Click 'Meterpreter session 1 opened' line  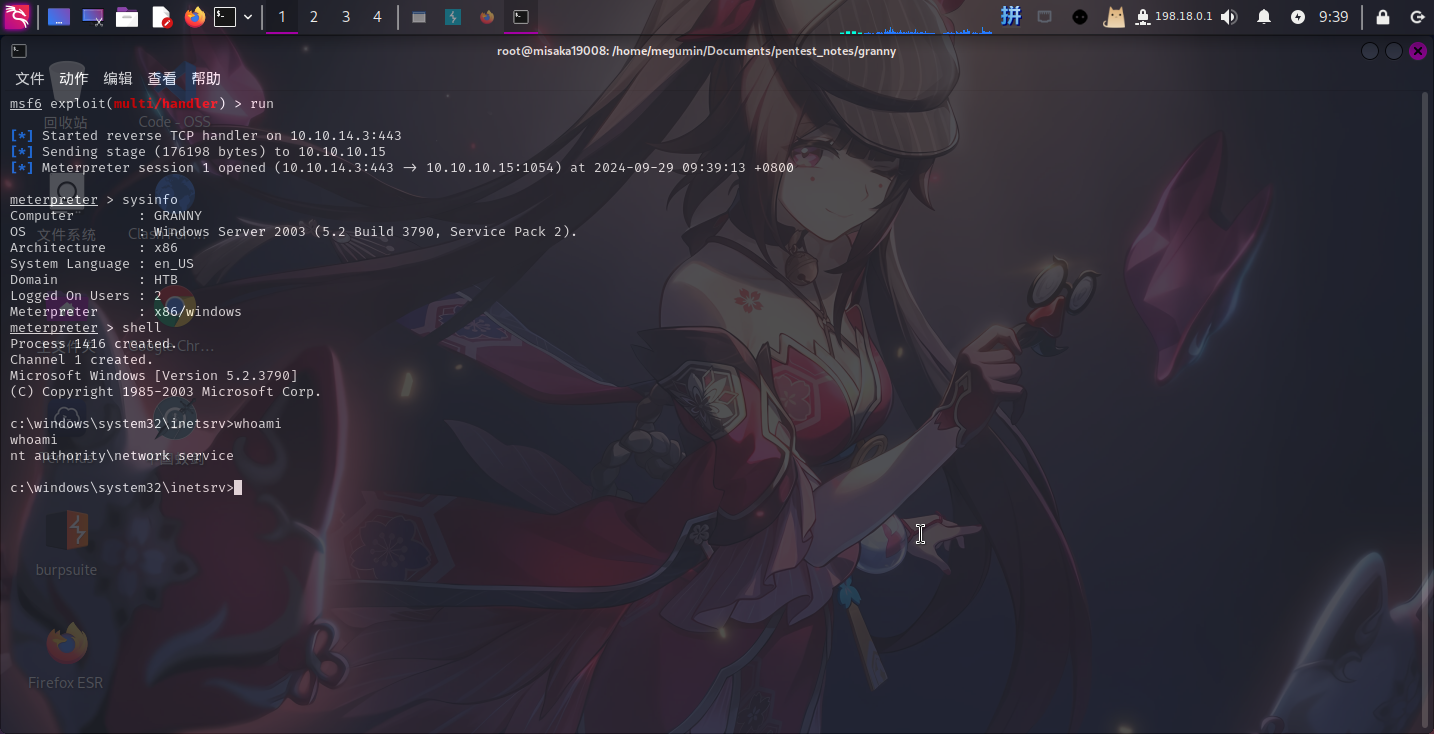[x=402, y=168]
